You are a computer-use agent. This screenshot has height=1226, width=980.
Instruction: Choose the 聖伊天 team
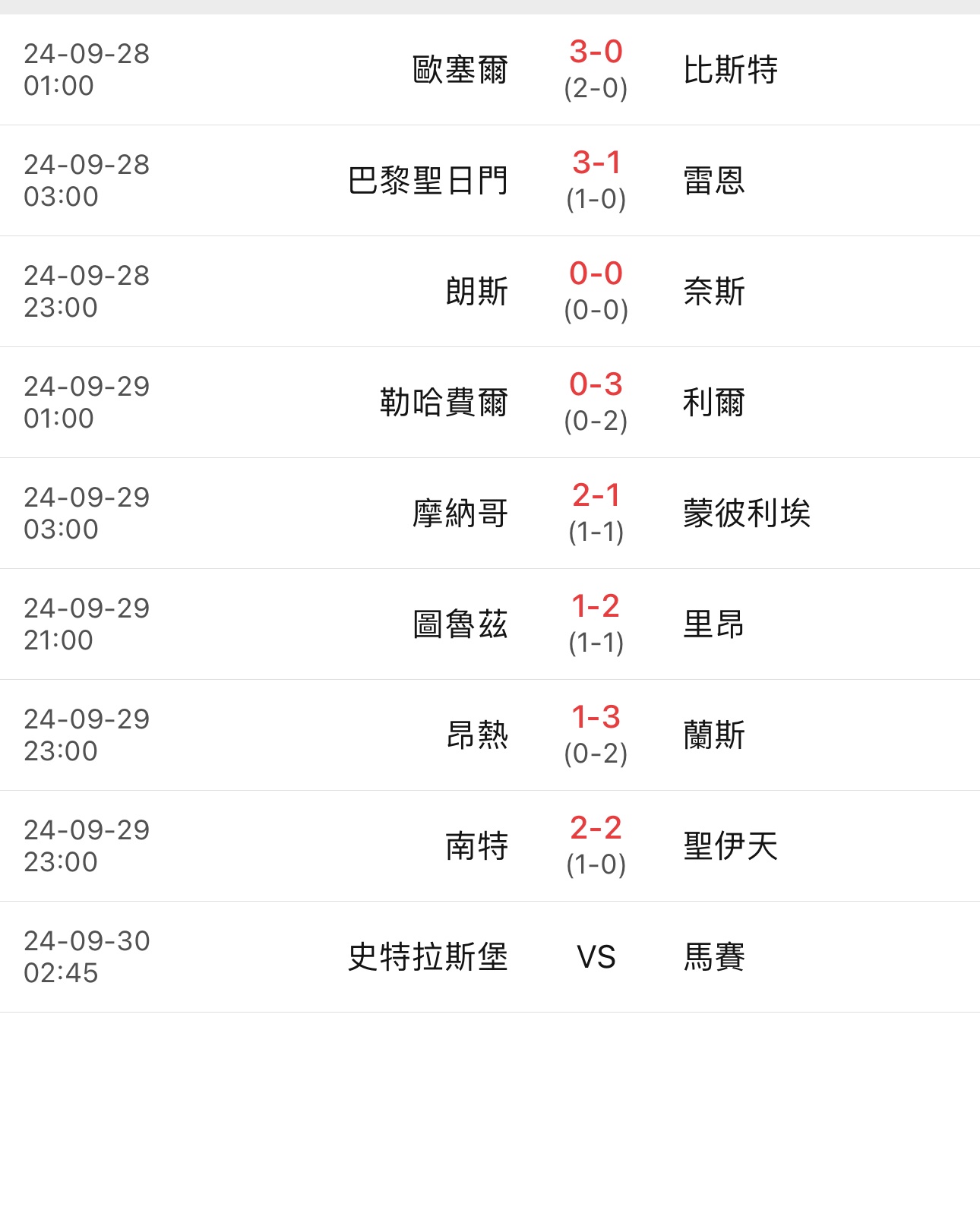point(730,846)
